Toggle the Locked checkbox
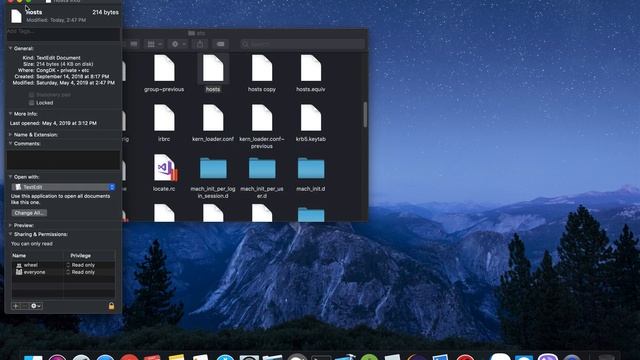The width and height of the screenshot is (640, 360). coord(31,103)
